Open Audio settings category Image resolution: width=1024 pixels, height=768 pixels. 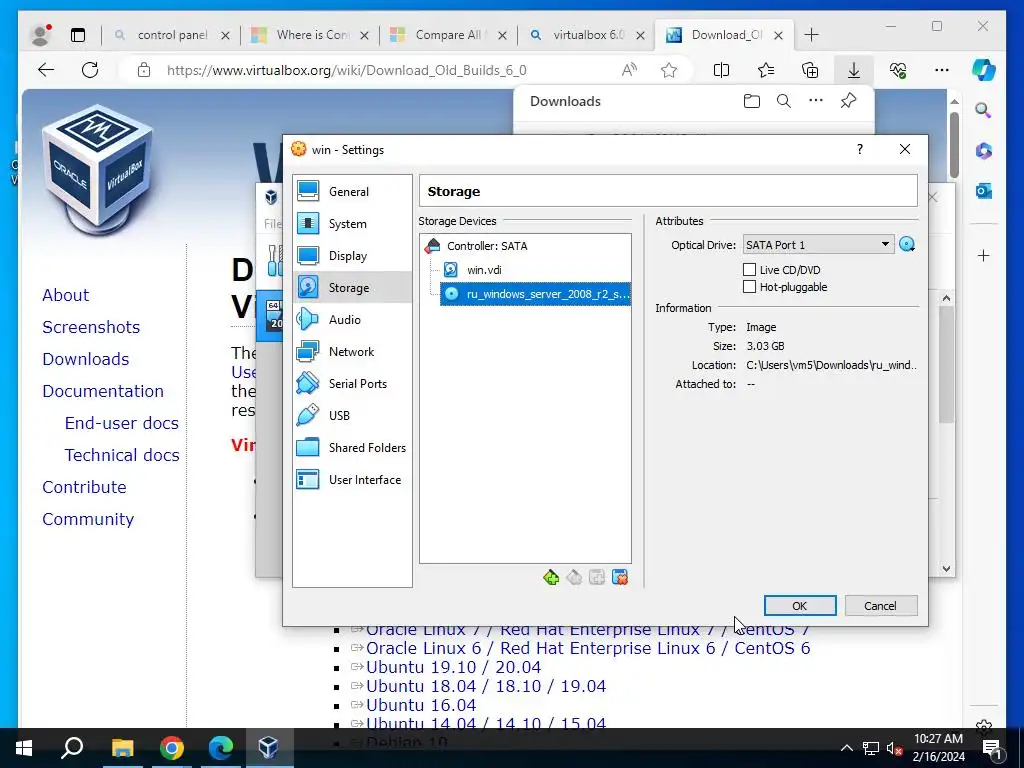point(352,319)
